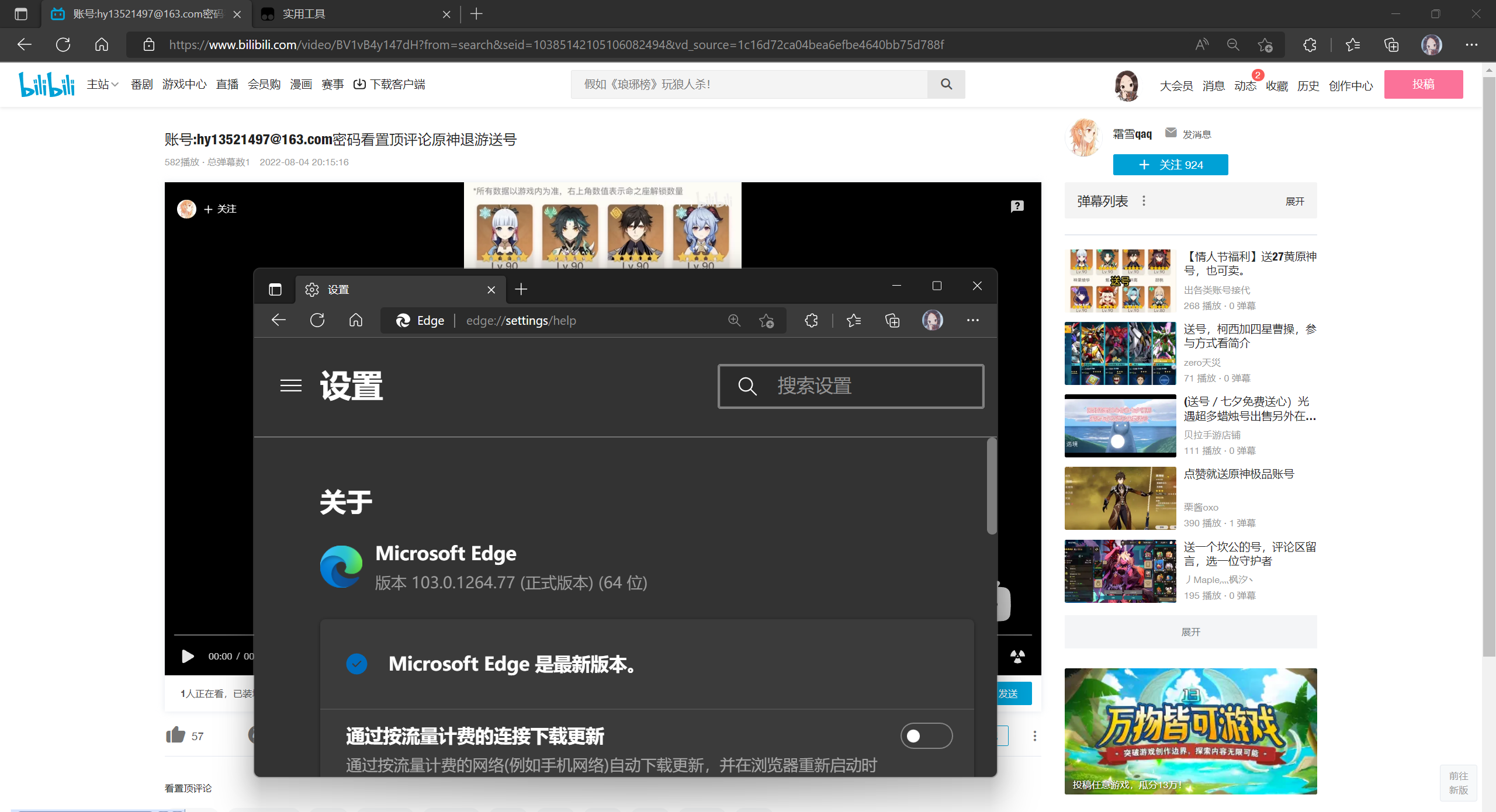Screen dimensions: 1496x812
Task: Open the settings window three-dot menu
Action: click(x=973, y=320)
